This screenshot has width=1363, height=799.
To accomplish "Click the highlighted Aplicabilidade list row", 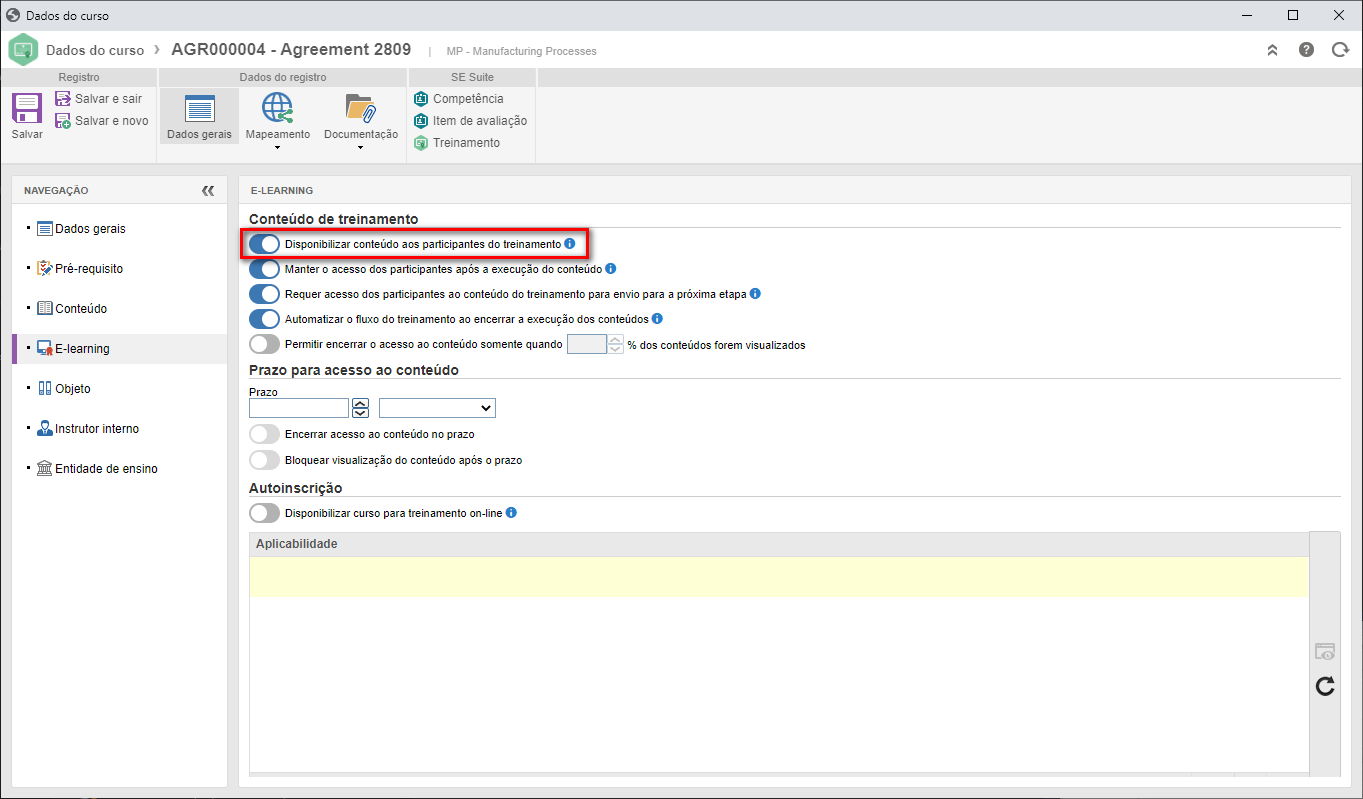I will click(779, 577).
